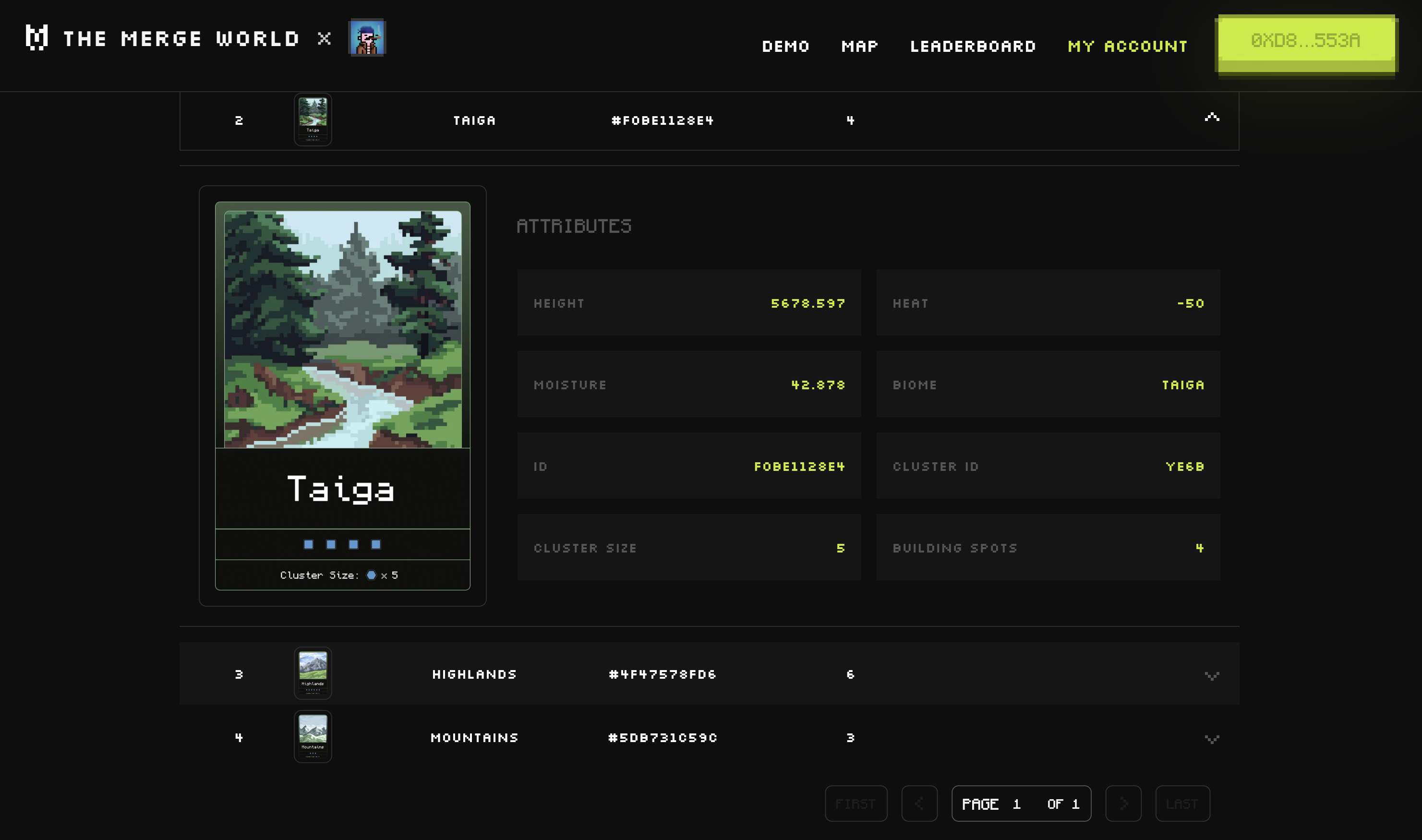Open the Demo nav item
This screenshot has height=840, width=1422.
coord(786,47)
